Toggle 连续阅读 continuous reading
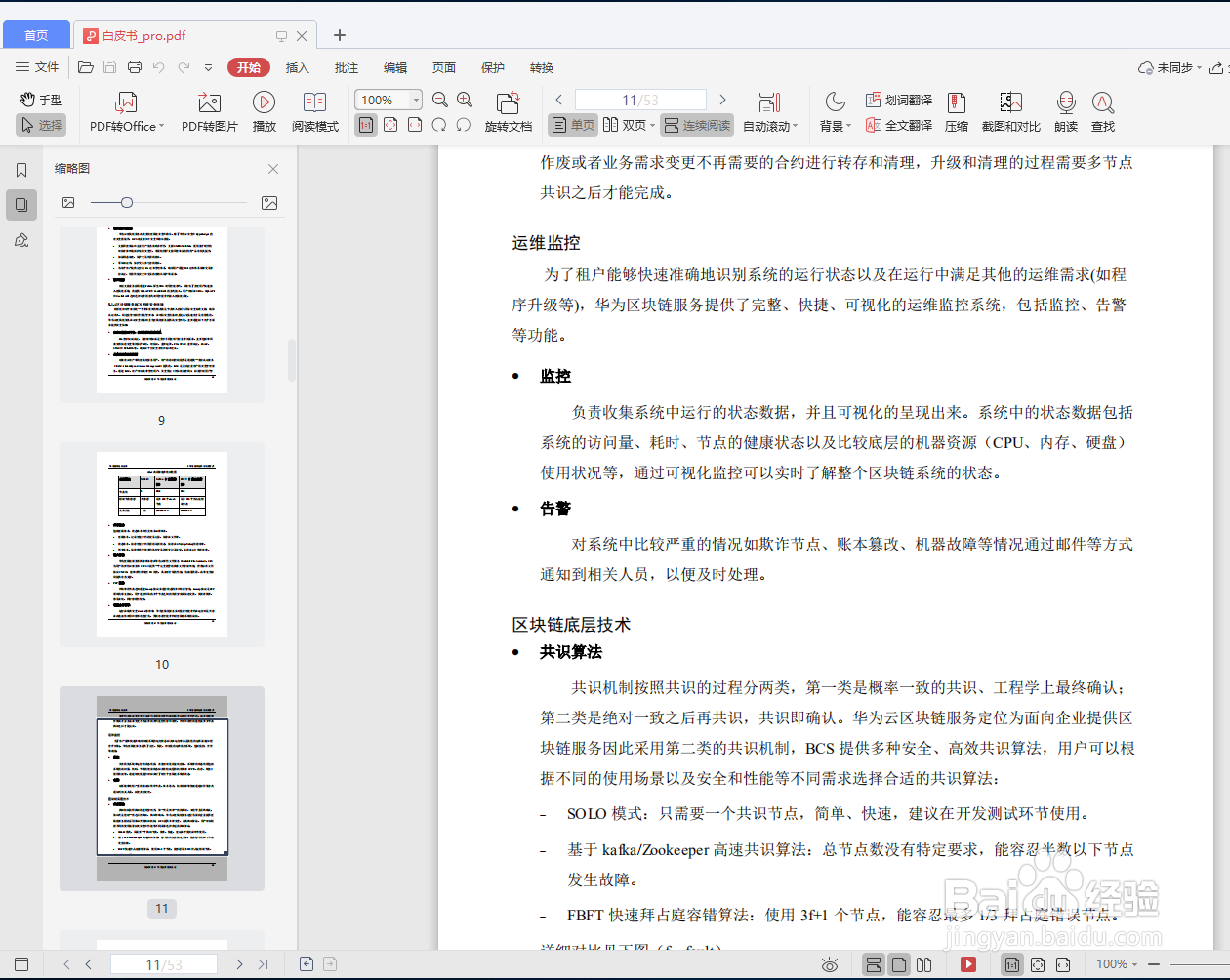This screenshot has height=980, width=1230. pos(696,125)
